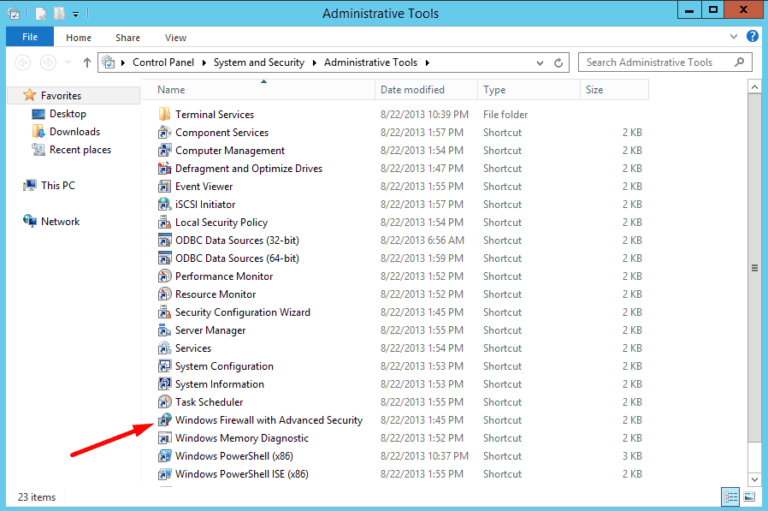768x511 pixels.
Task: Click the "File folder" type cell
Action: click(505, 115)
